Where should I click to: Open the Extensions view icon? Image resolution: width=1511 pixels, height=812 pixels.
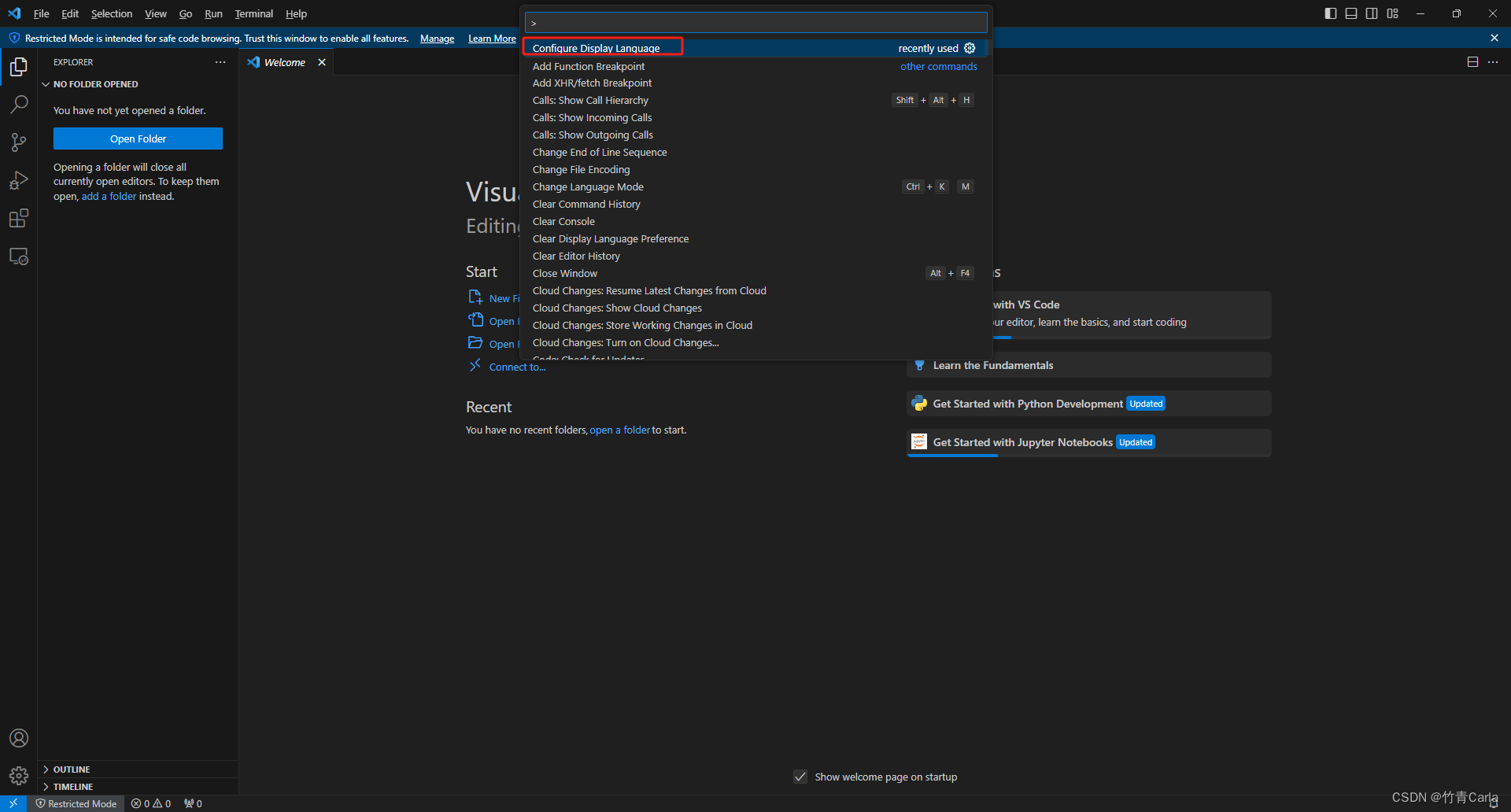point(19,218)
